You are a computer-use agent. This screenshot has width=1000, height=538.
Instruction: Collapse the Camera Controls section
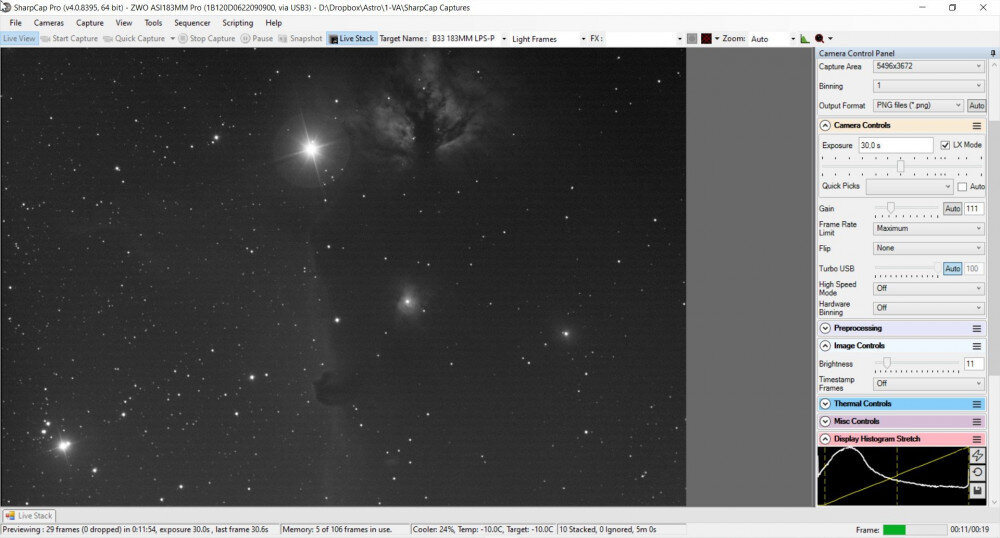click(825, 126)
